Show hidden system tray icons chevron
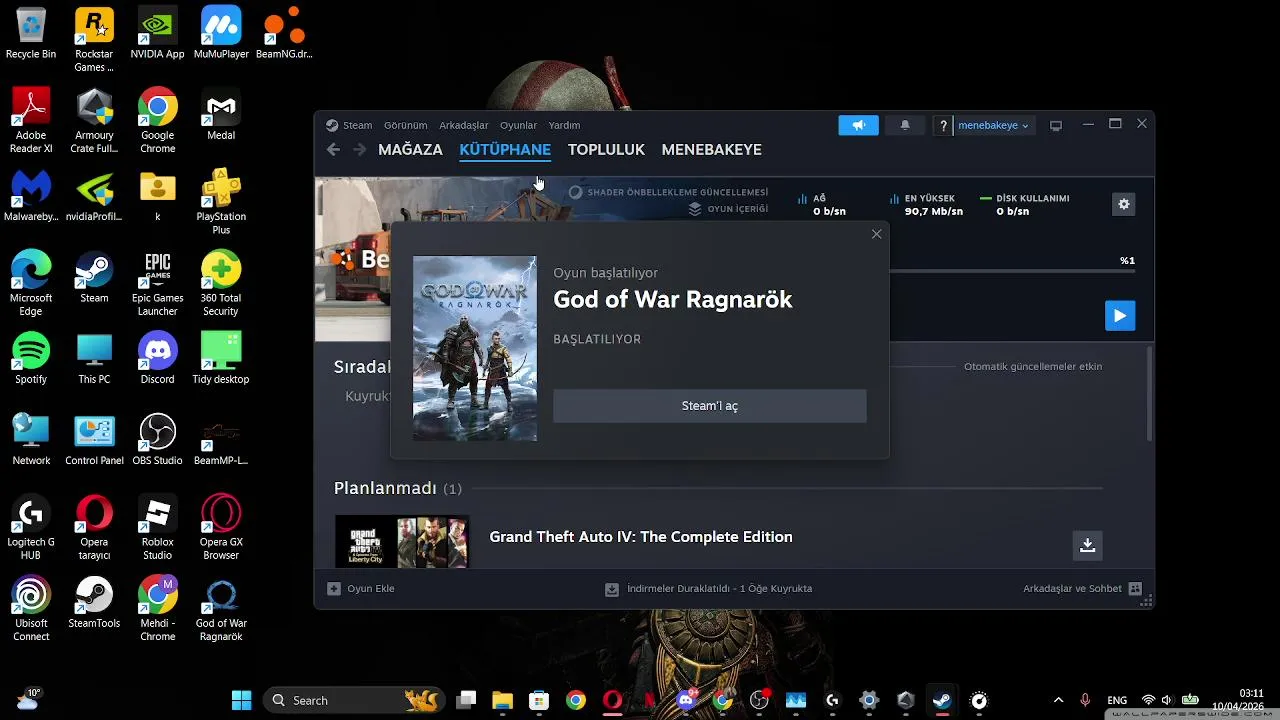1280x720 pixels. [x=1058, y=700]
